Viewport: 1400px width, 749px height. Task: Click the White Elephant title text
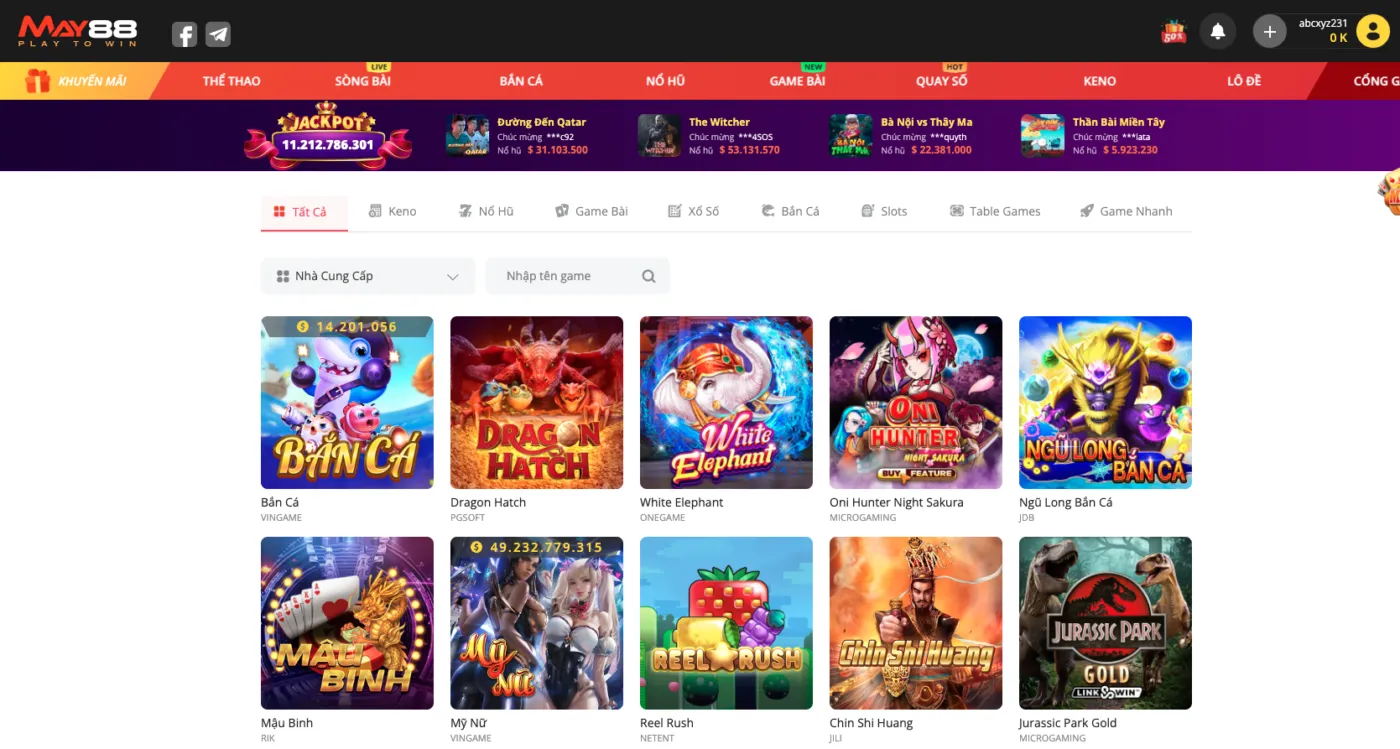click(x=681, y=502)
